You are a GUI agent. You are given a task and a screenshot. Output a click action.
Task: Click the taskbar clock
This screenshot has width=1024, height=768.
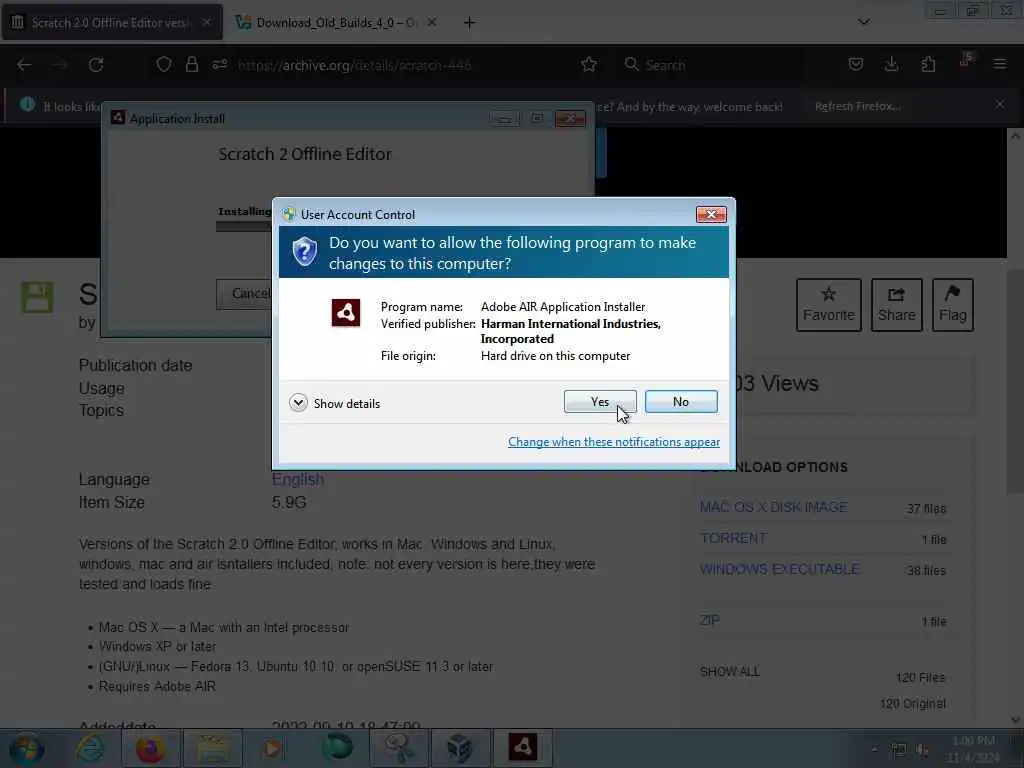(973, 749)
